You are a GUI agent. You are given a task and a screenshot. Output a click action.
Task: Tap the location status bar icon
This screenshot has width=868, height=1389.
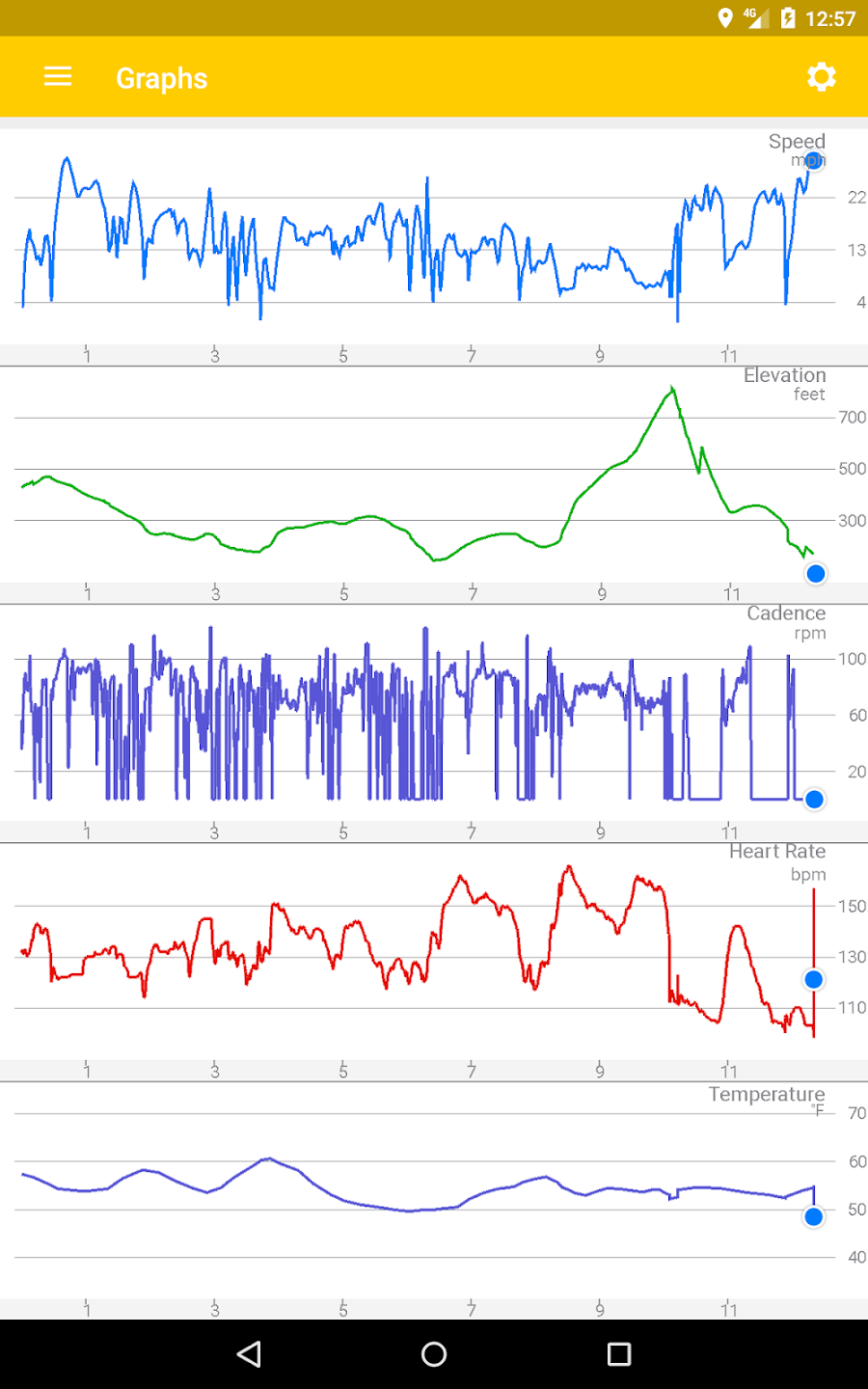coord(725,18)
